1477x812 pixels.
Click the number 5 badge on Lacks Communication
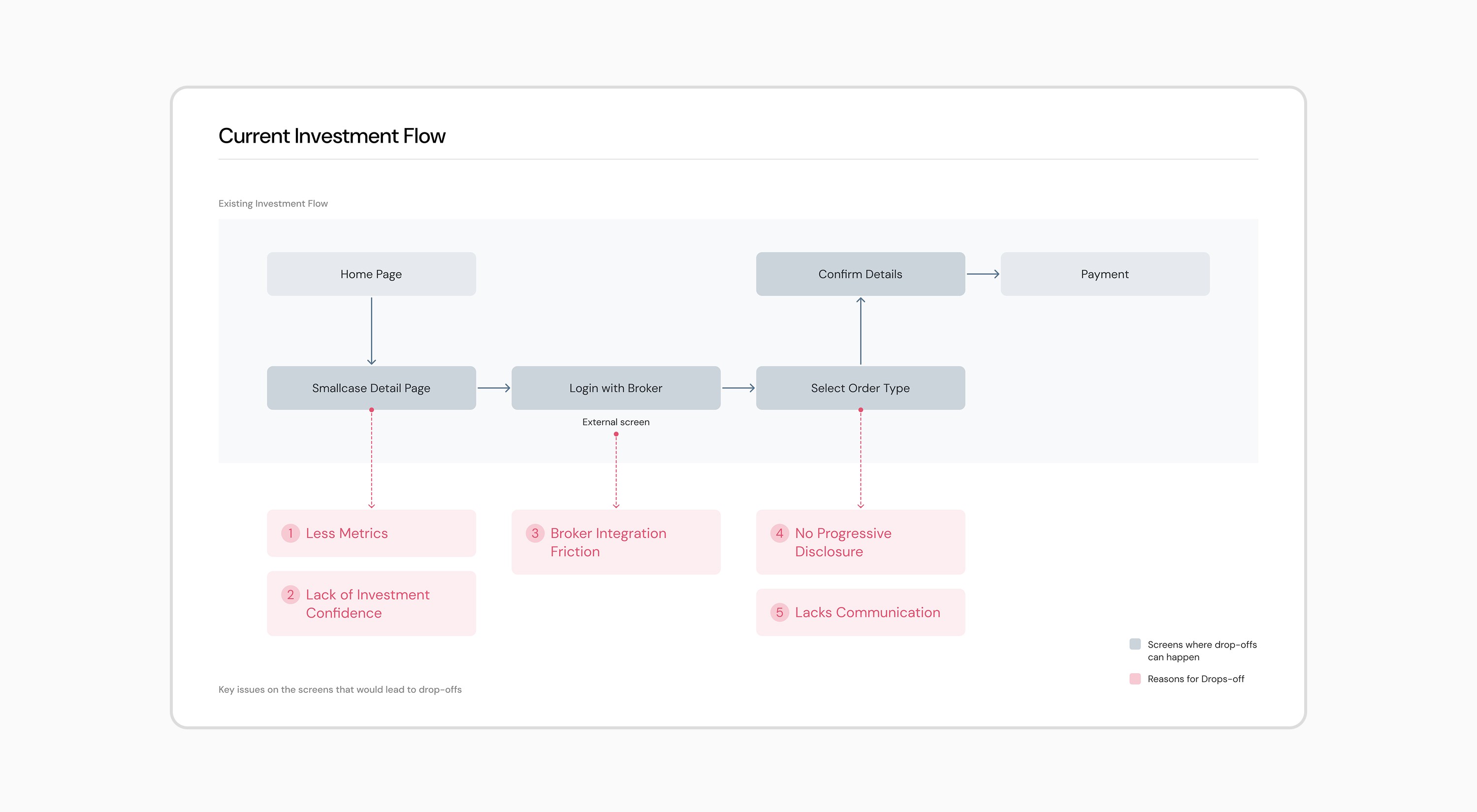(779, 612)
